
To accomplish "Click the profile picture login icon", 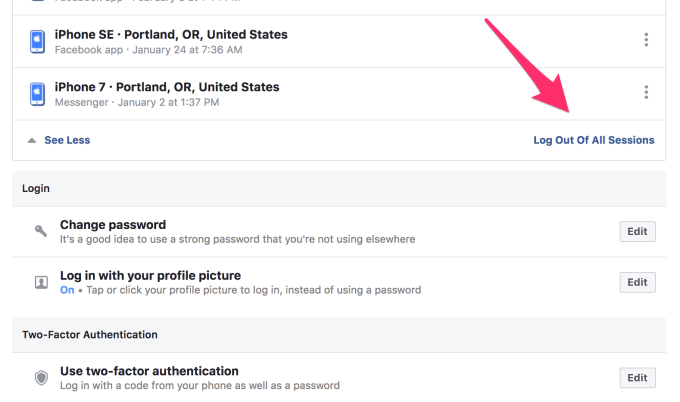I will coord(41,282).
